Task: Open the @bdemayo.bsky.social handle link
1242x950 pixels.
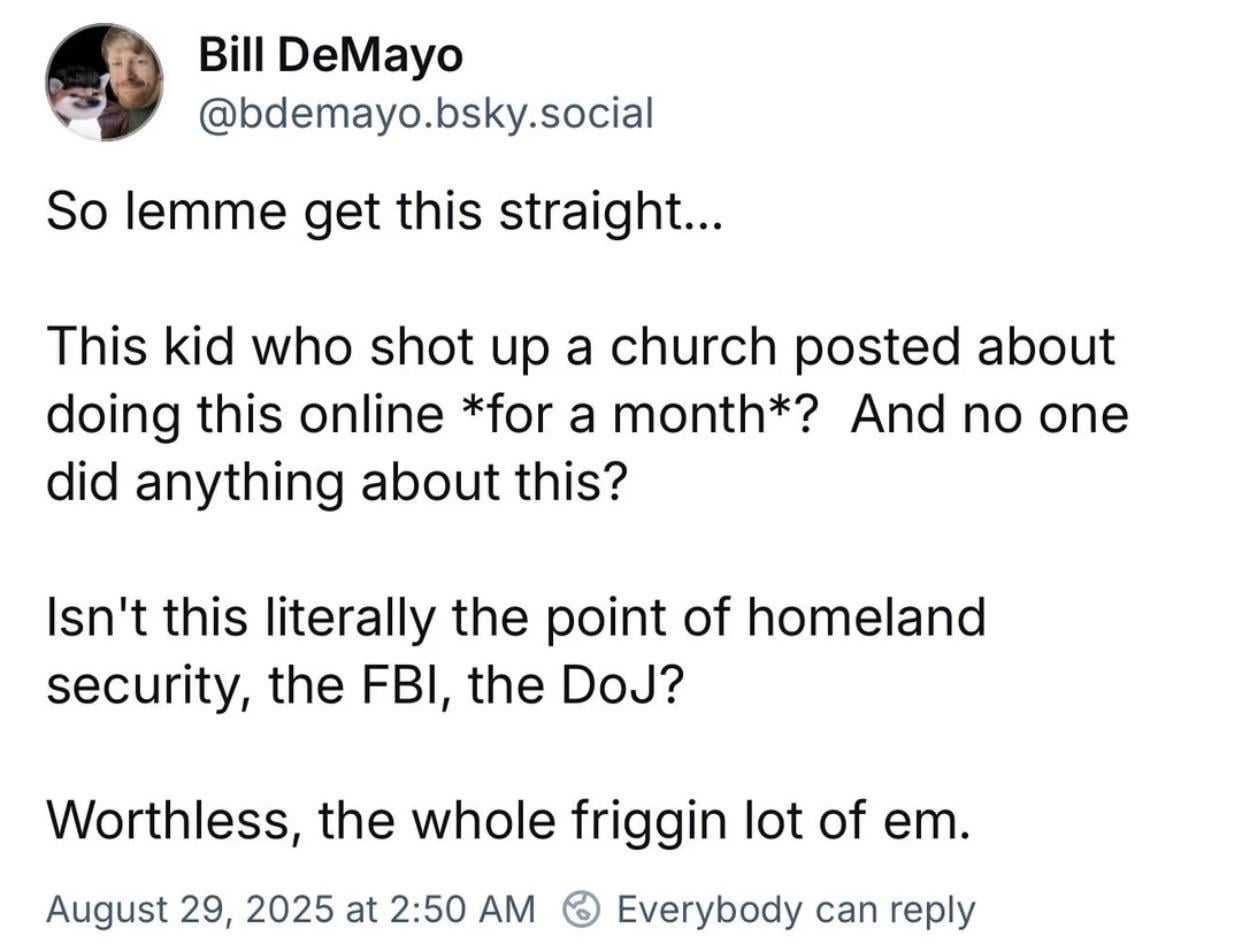Action: [425, 113]
